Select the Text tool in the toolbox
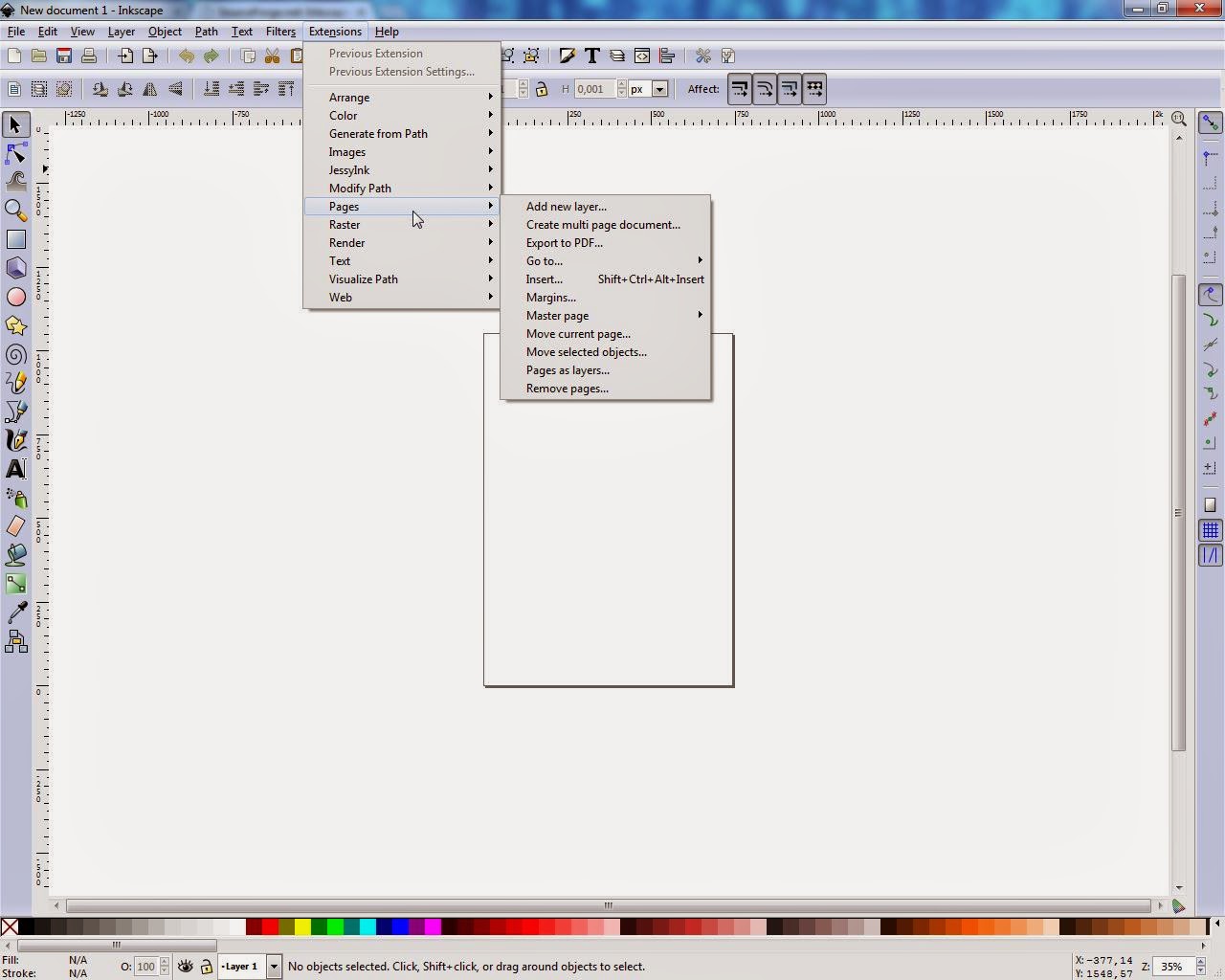Image resolution: width=1225 pixels, height=980 pixels. point(16,469)
